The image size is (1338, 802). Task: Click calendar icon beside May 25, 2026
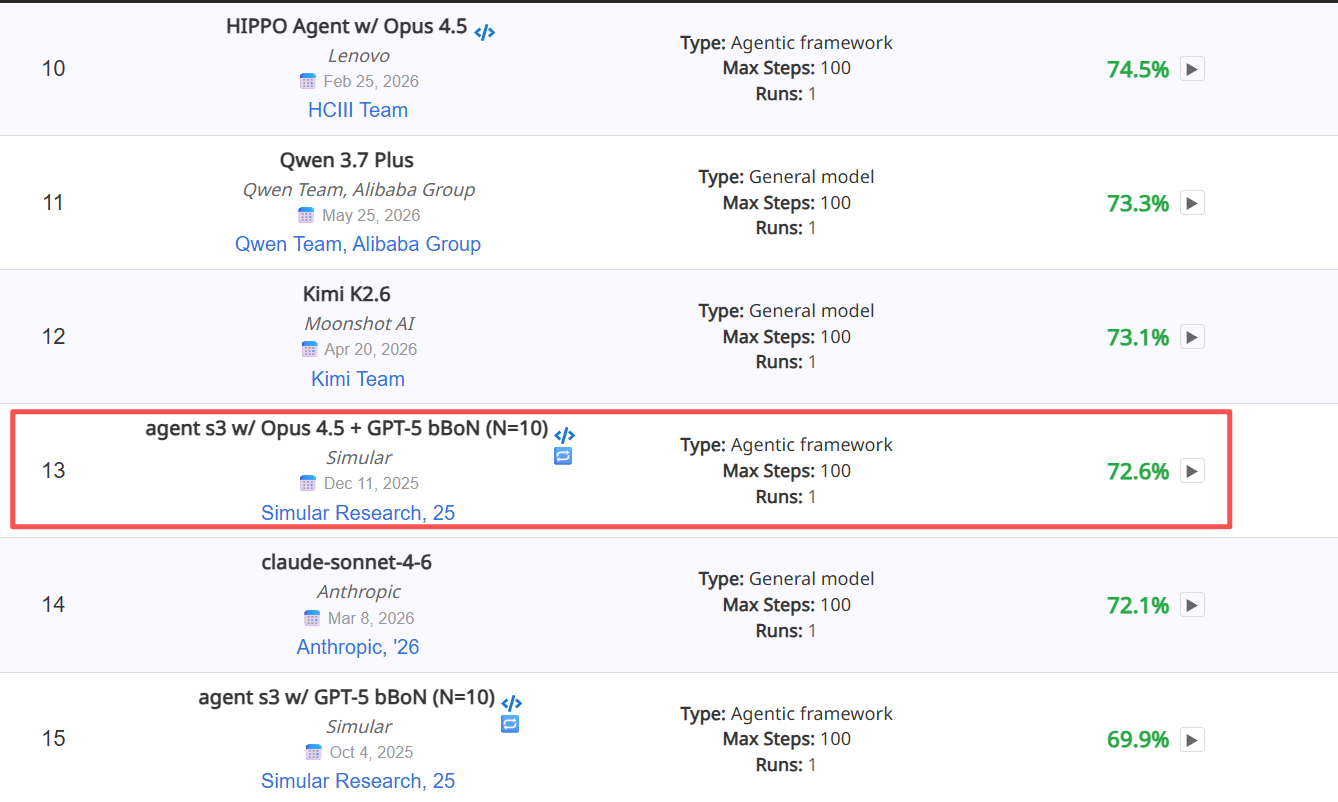306,215
